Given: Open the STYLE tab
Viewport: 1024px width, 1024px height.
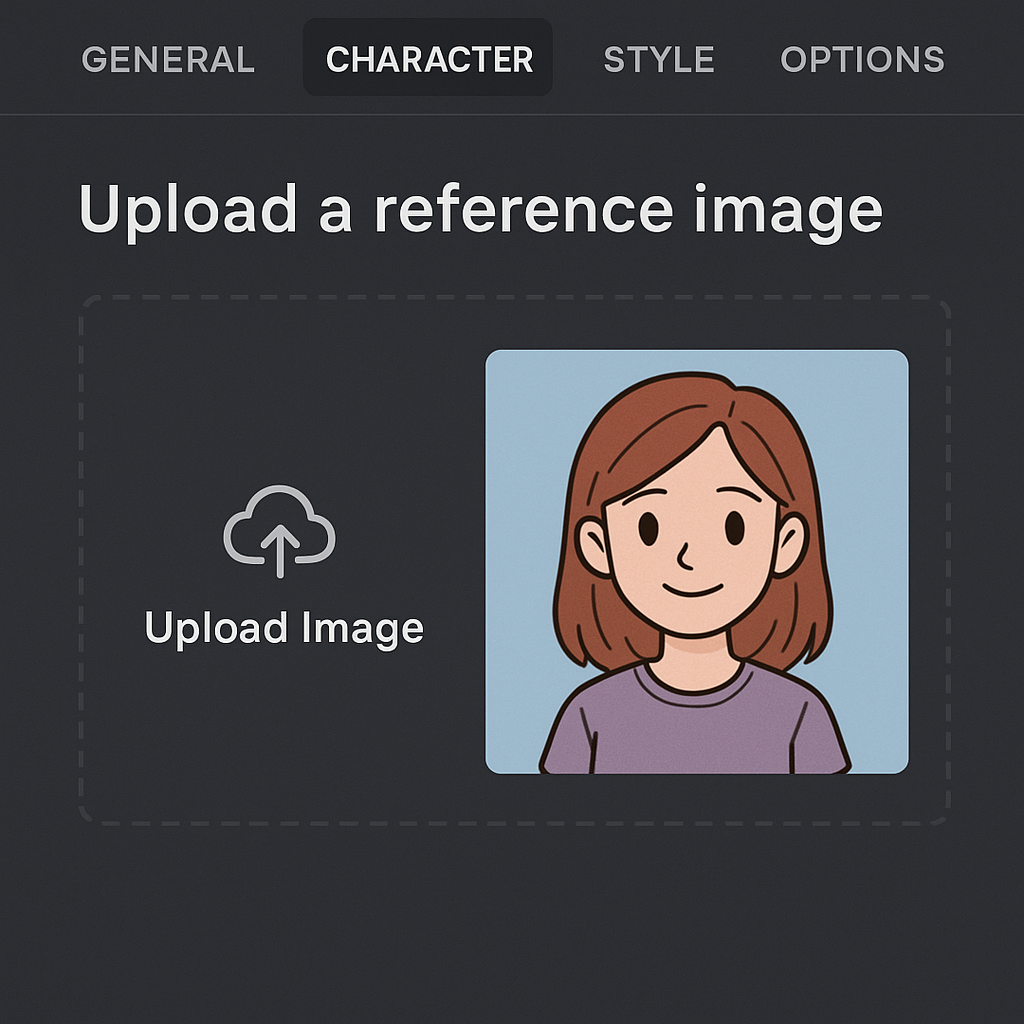Looking at the screenshot, I should pyautogui.click(x=659, y=59).
